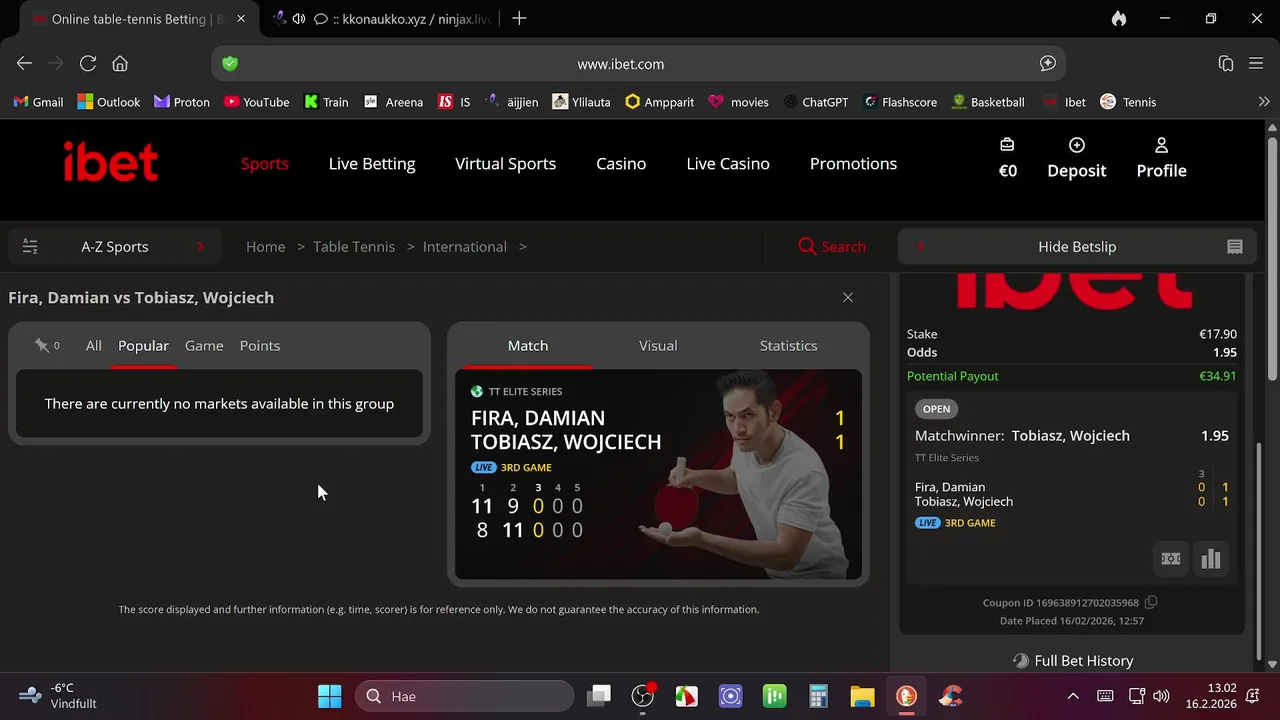Image resolution: width=1280 pixels, height=720 pixels.
Task: Open the Basketball bookmark
Action: [x=988, y=102]
